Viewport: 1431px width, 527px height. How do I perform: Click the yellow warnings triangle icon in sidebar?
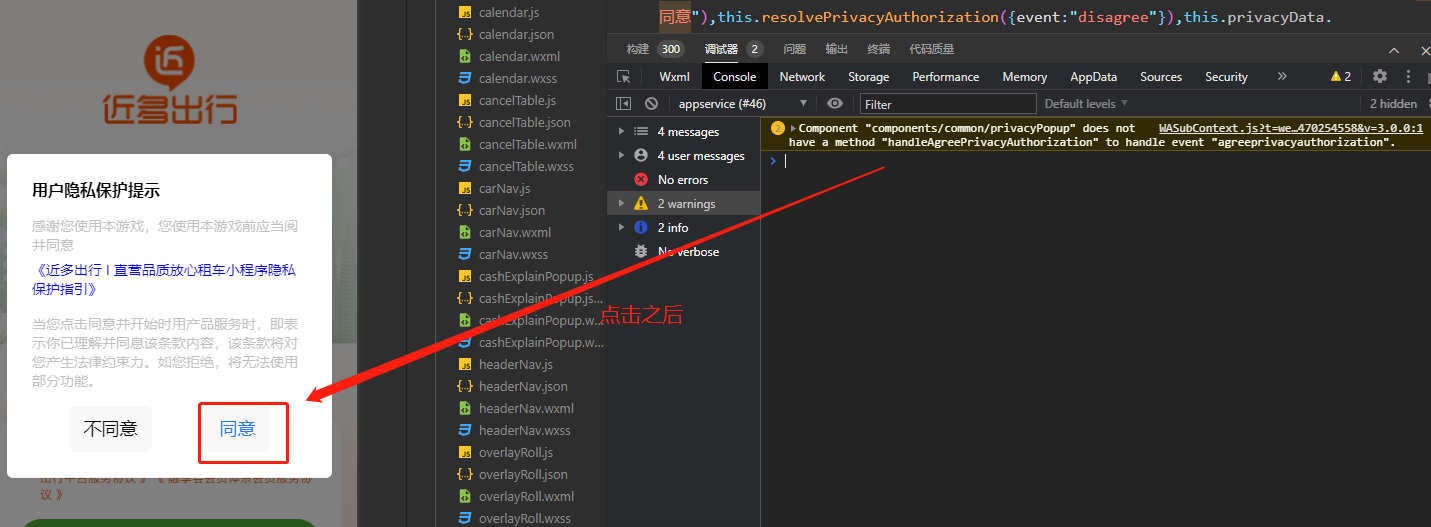[x=641, y=204]
